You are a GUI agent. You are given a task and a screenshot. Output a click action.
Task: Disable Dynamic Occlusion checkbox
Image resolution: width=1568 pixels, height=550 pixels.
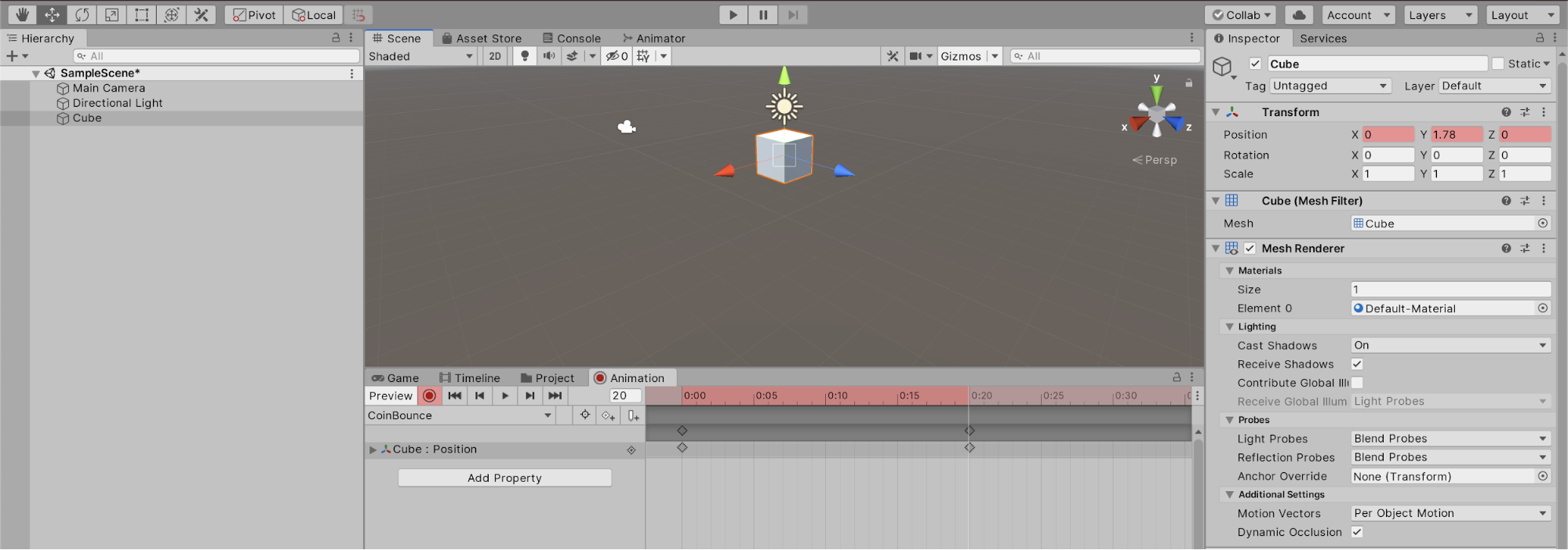coord(1357,532)
